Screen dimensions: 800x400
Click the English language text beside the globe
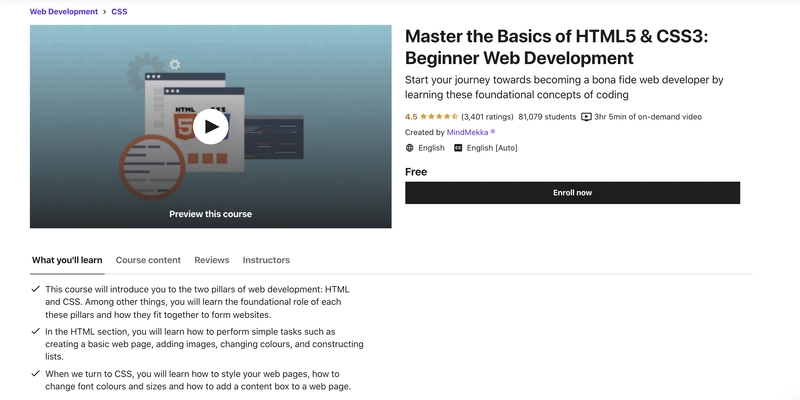pyautogui.click(x=431, y=148)
